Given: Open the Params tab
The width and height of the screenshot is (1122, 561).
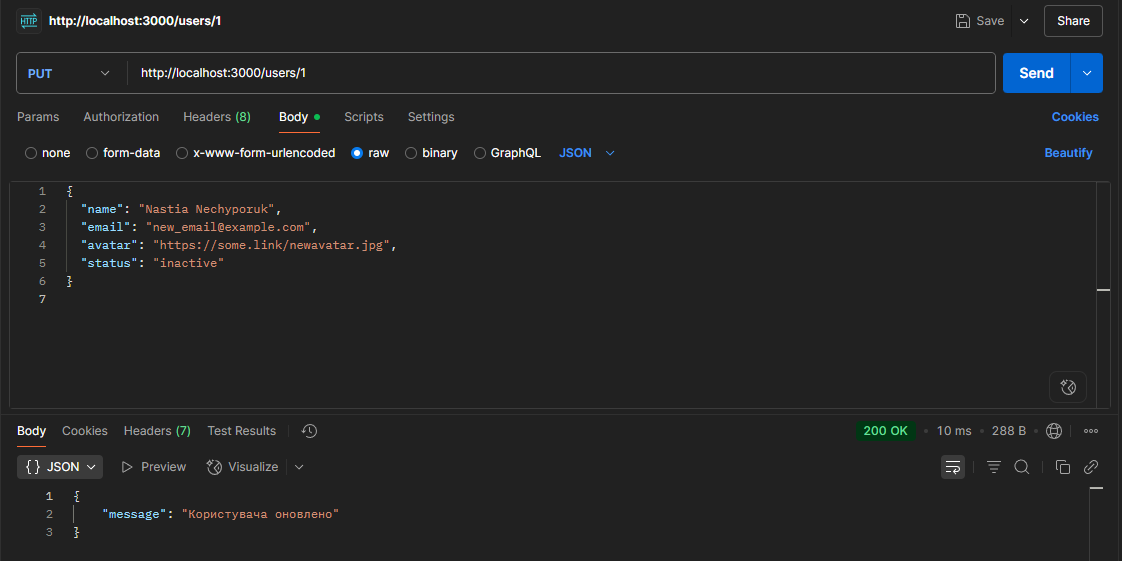Looking at the screenshot, I should pyautogui.click(x=38, y=117).
